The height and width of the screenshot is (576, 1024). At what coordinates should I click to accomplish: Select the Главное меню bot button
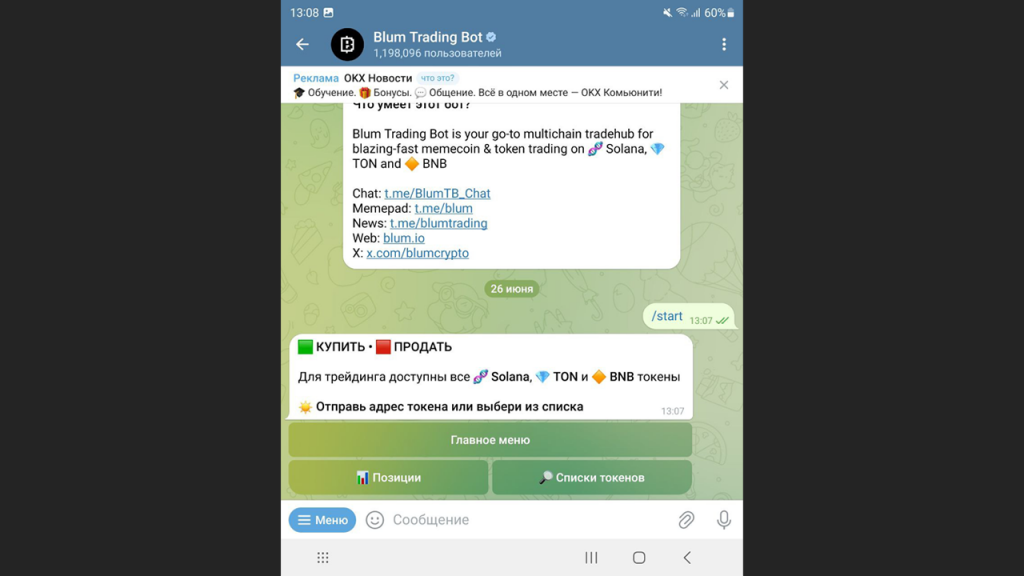490,440
